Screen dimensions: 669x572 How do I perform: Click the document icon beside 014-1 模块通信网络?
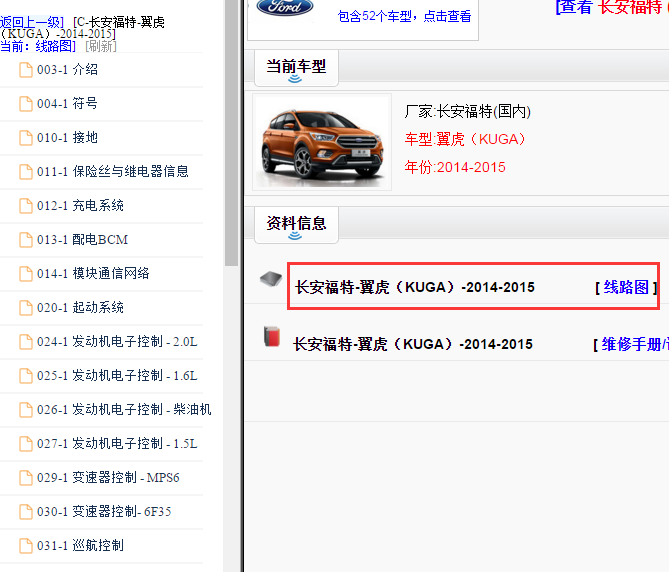(x=26, y=274)
